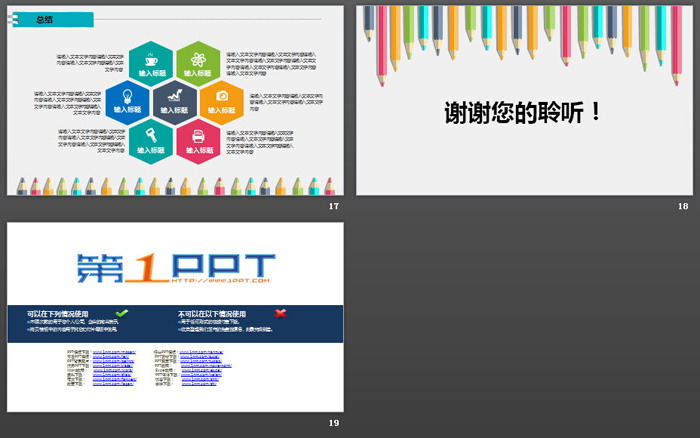Image resolution: width=700 pixels, height=438 pixels.
Task: Click the green checkmark icon on slide 19
Action: click(122, 314)
